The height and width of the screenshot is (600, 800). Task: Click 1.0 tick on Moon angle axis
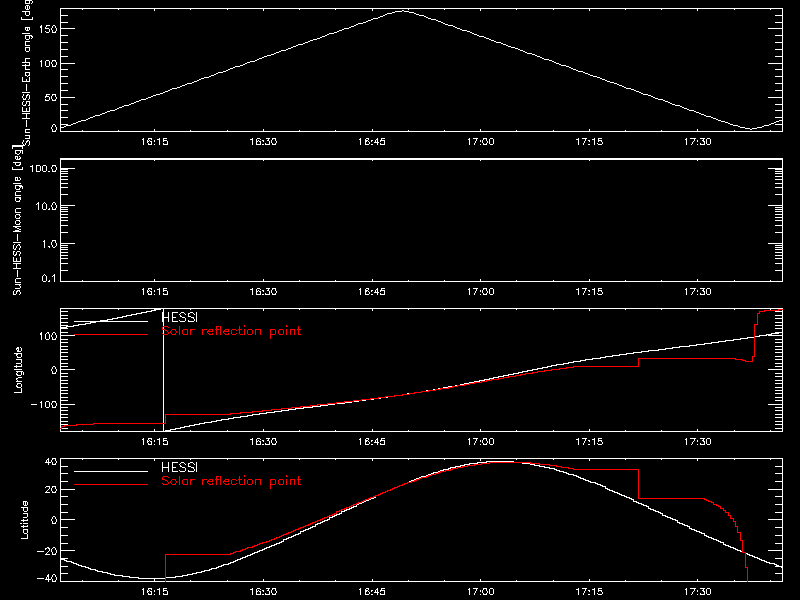tap(49, 244)
